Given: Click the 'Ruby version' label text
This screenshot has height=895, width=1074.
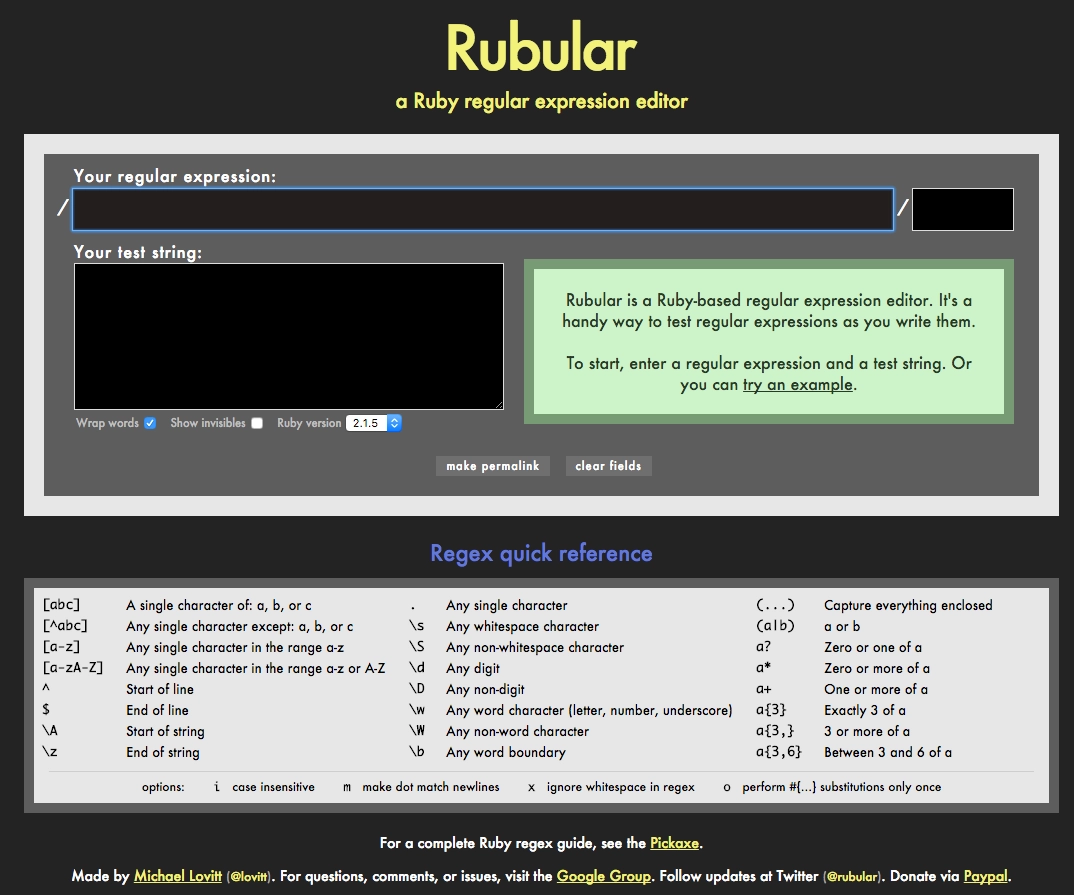Looking at the screenshot, I should click(309, 423).
